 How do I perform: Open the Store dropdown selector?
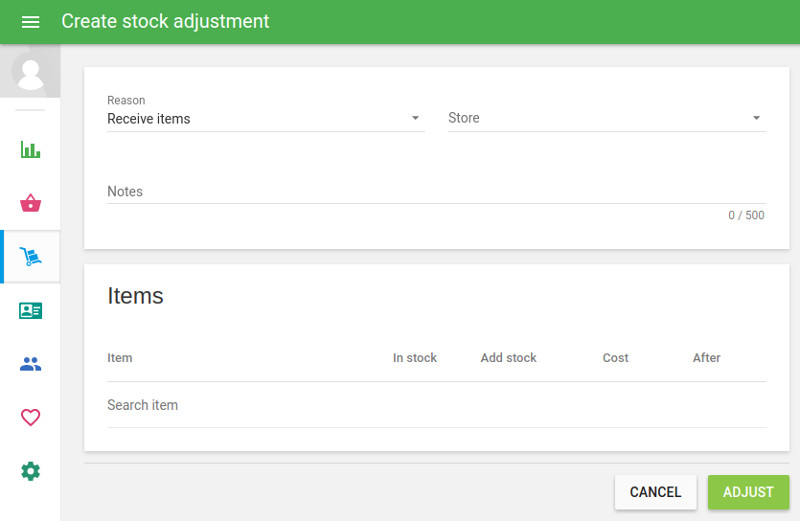click(606, 119)
